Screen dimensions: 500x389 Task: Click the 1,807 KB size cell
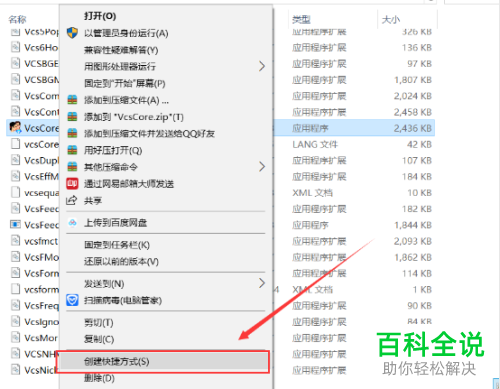coord(413,80)
